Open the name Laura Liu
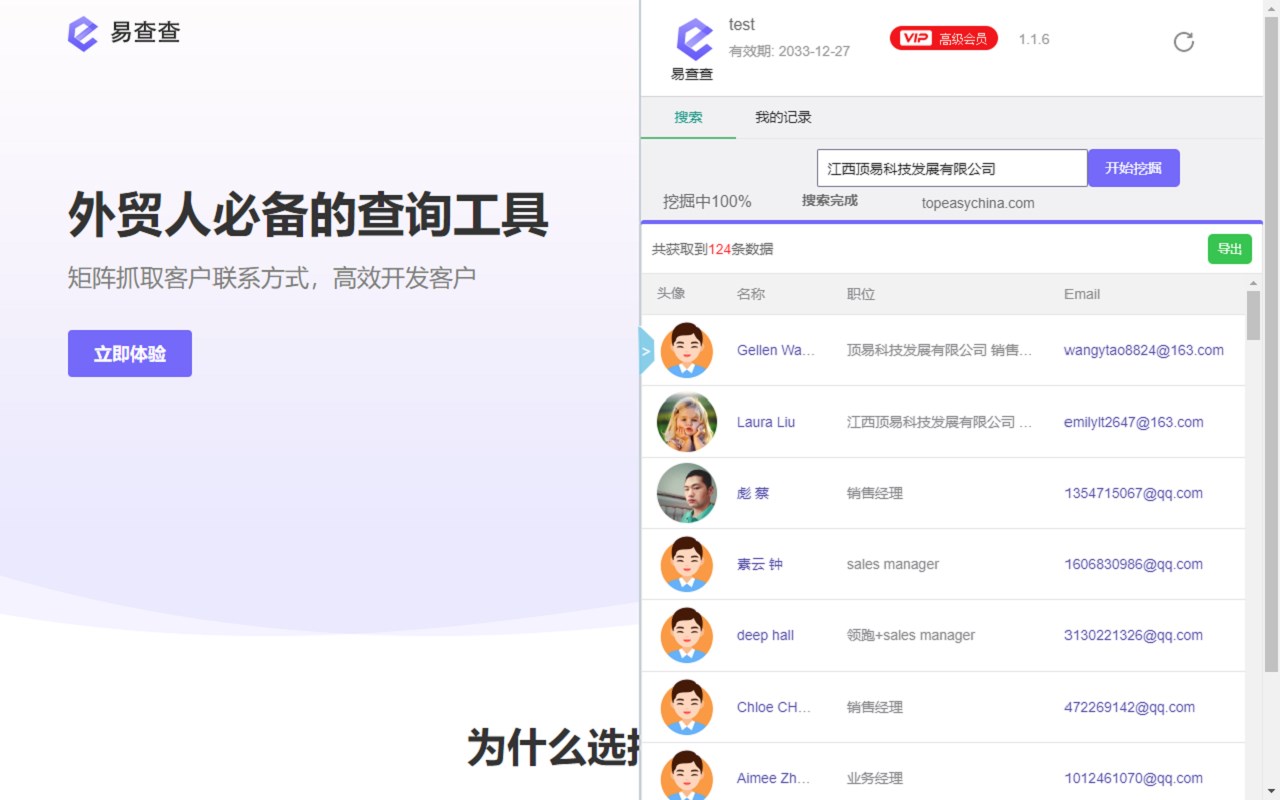Screen dimensions: 1280x800 coord(766,422)
